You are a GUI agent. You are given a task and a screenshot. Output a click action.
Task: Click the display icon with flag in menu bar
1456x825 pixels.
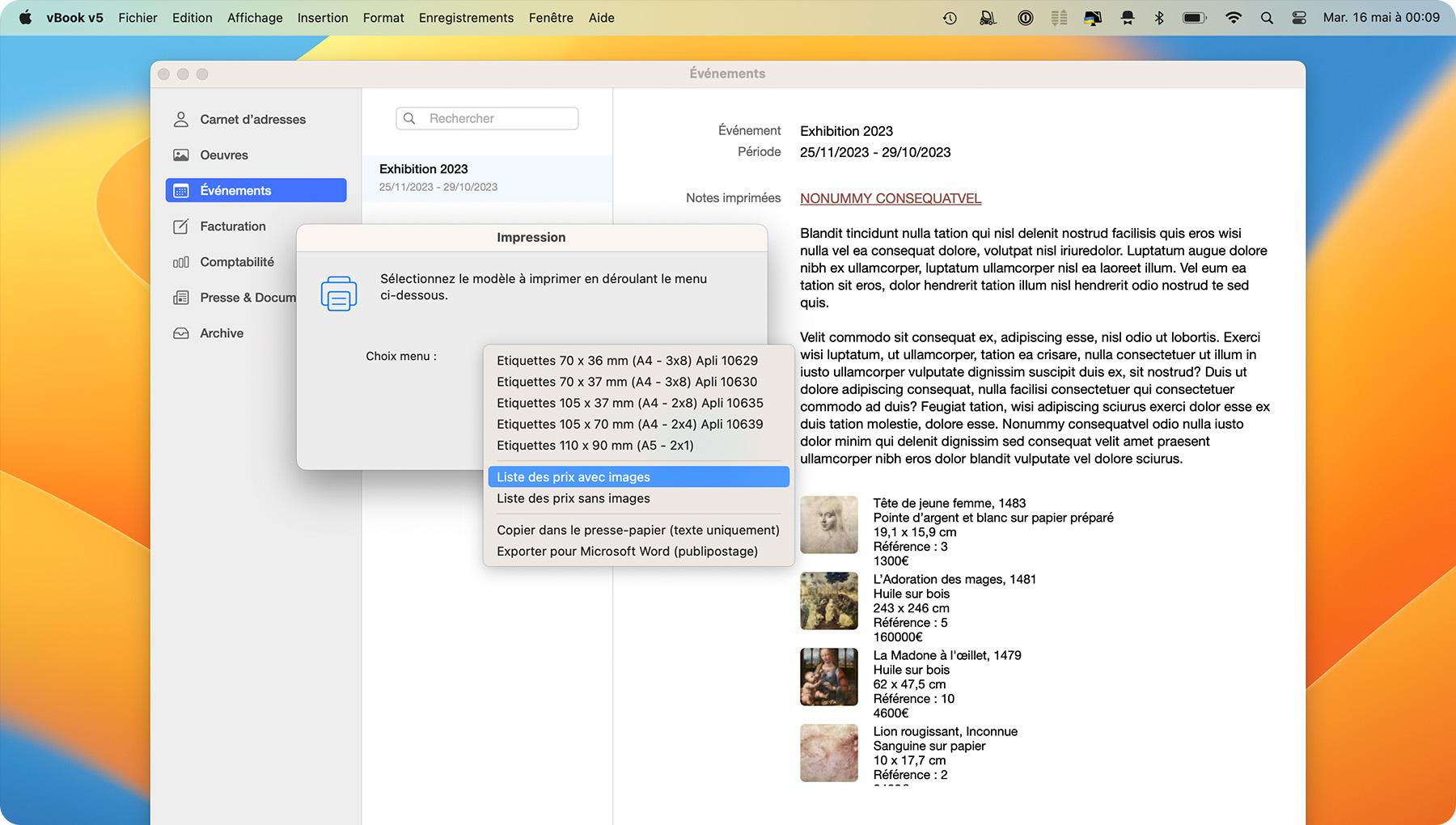coord(1093,18)
